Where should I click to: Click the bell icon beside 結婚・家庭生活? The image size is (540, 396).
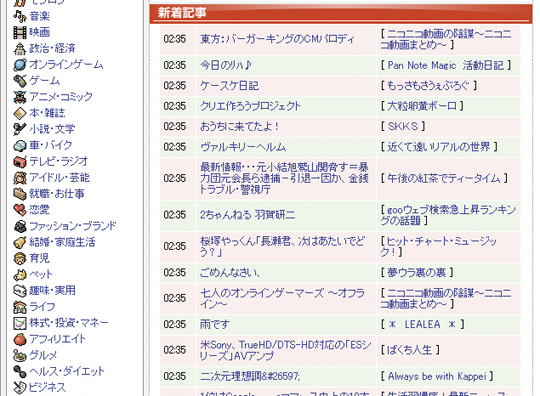coord(20,242)
